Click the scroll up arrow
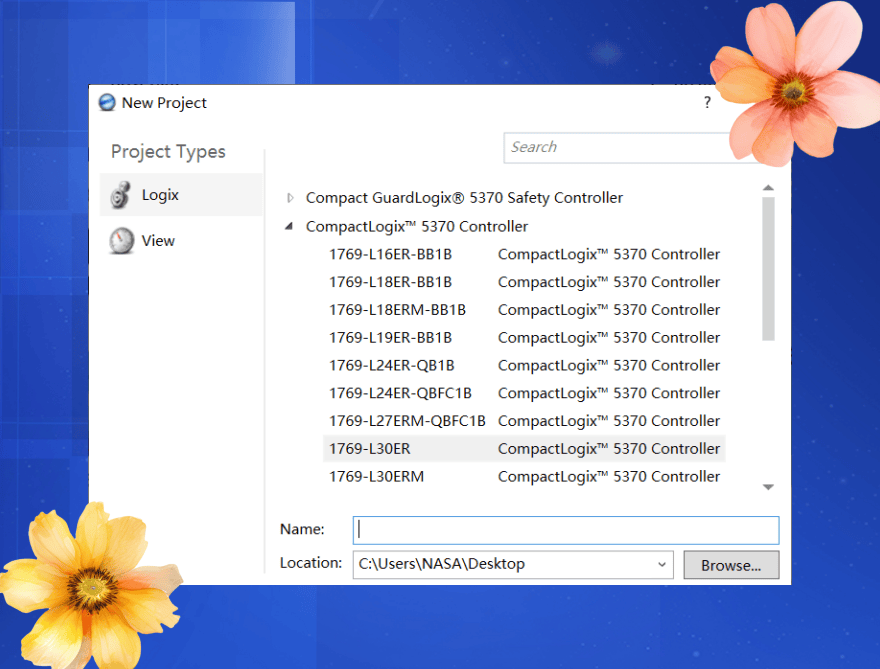This screenshot has height=669, width=880. pos(768,188)
